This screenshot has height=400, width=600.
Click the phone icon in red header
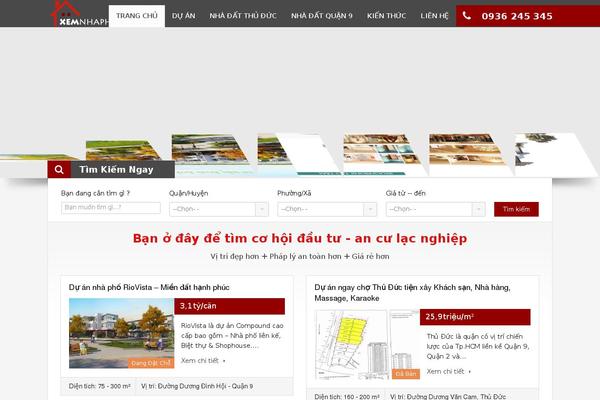pyautogui.click(x=466, y=16)
